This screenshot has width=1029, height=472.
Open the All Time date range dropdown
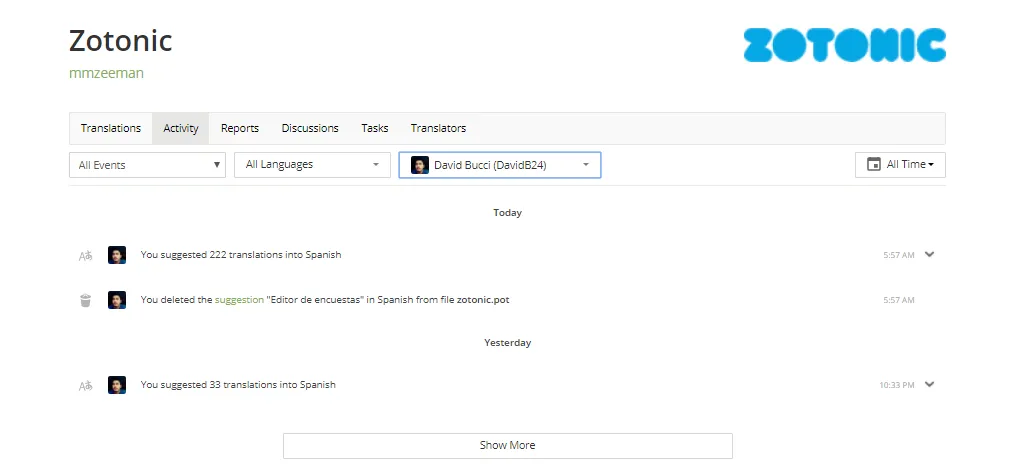(x=900, y=165)
